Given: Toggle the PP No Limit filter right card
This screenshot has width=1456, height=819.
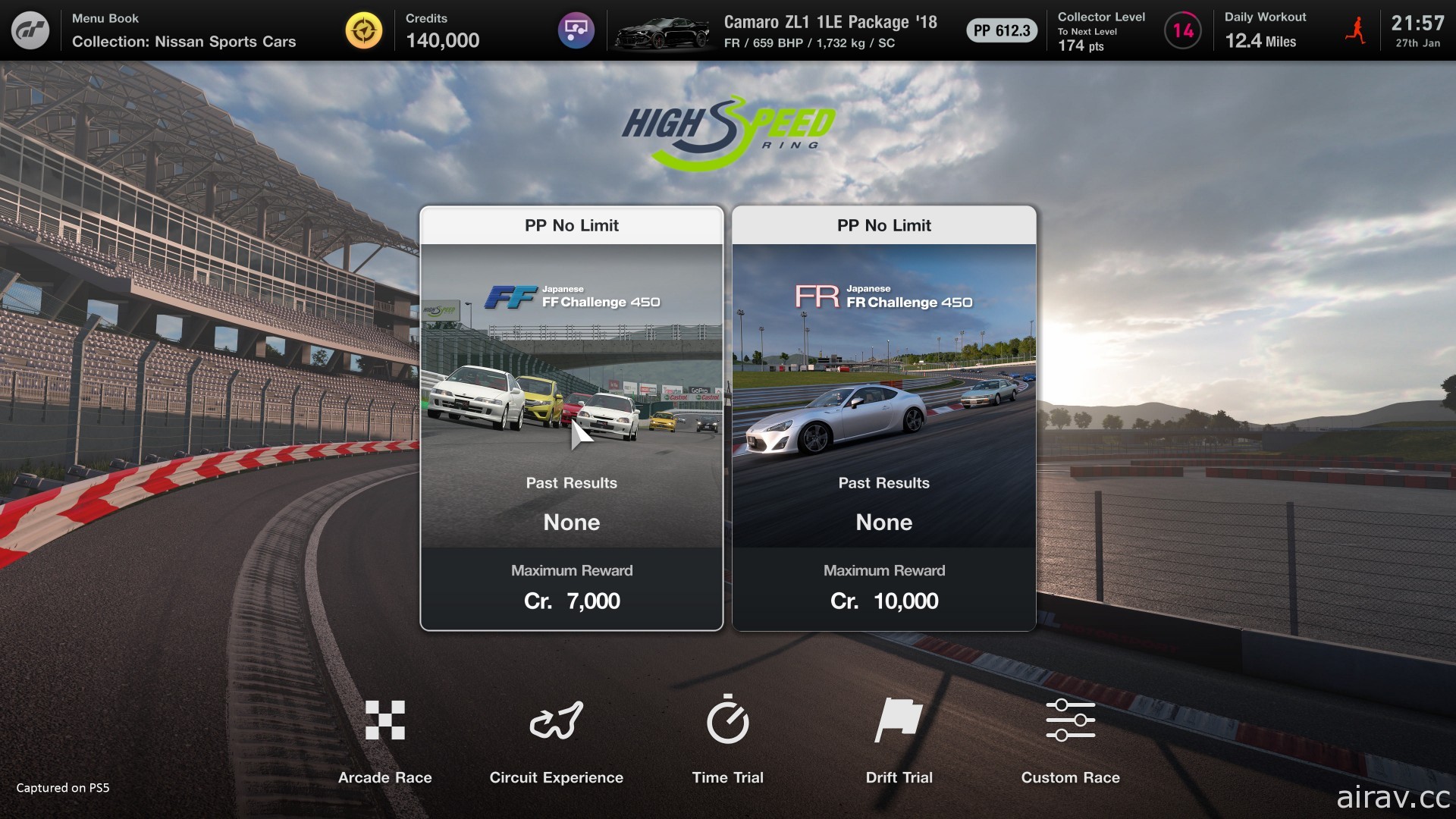Looking at the screenshot, I should point(884,225).
